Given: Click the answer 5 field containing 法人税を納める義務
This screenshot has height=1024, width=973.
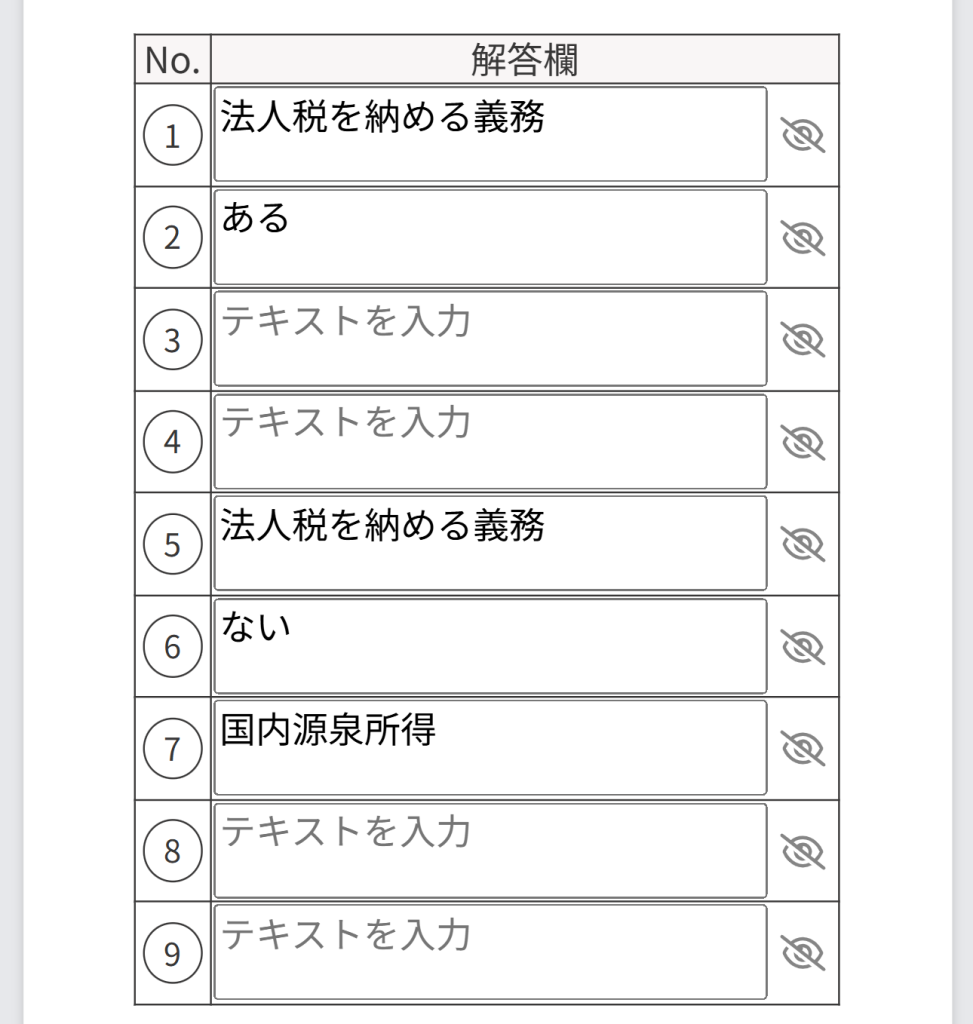Looking at the screenshot, I should tap(490, 543).
